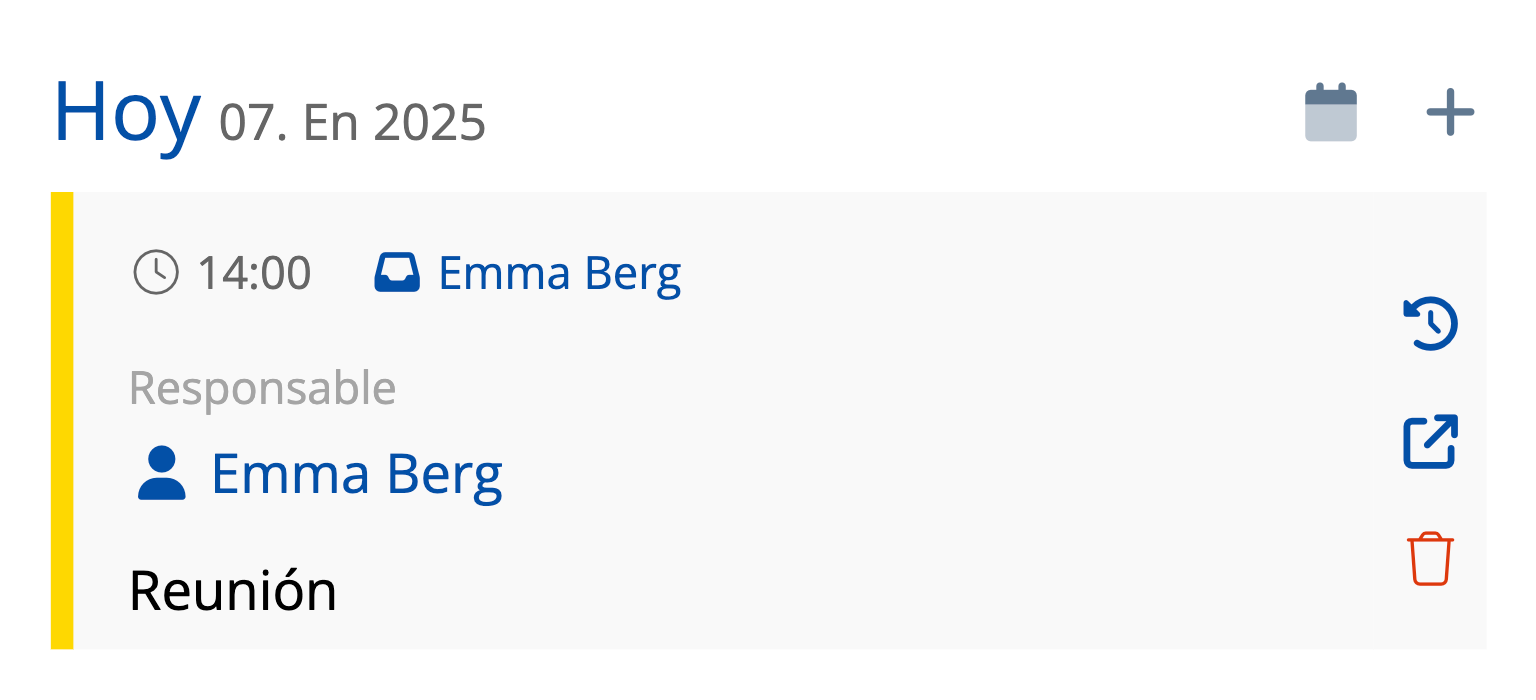The height and width of the screenshot is (700, 1536).
Task: Click the person icon under Responsable
Action: (161, 474)
